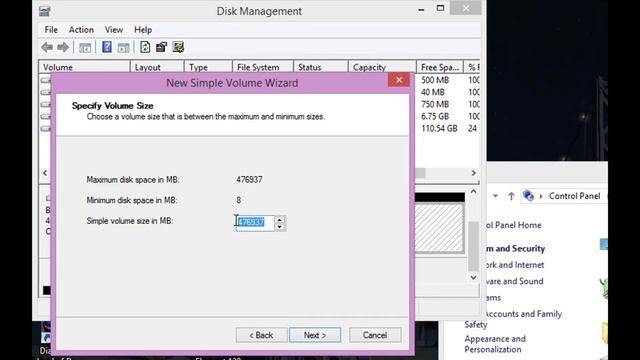The width and height of the screenshot is (640, 360).
Task: Sort by Volume column header
Action: click(84, 67)
